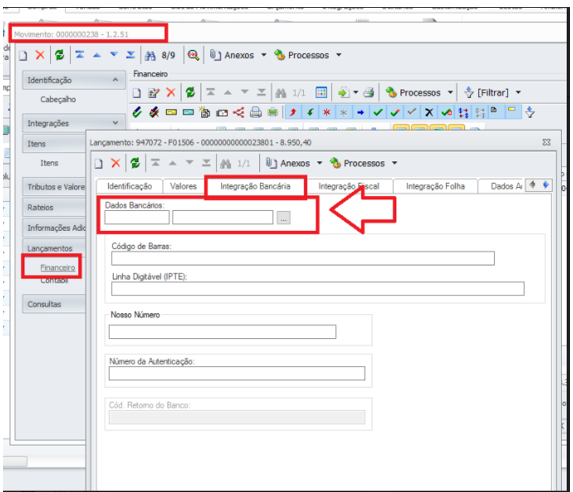Screen dimensions: 573x492
Task: Open Processos dropdown in Lançamento dialog
Action: click(x=363, y=163)
